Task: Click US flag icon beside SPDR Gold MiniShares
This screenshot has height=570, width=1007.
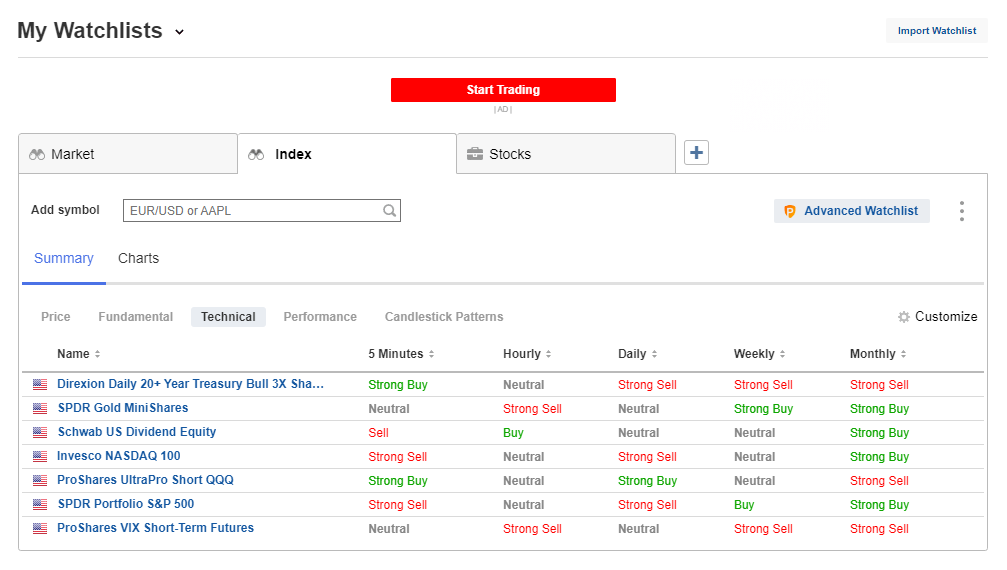Action: click(40, 408)
